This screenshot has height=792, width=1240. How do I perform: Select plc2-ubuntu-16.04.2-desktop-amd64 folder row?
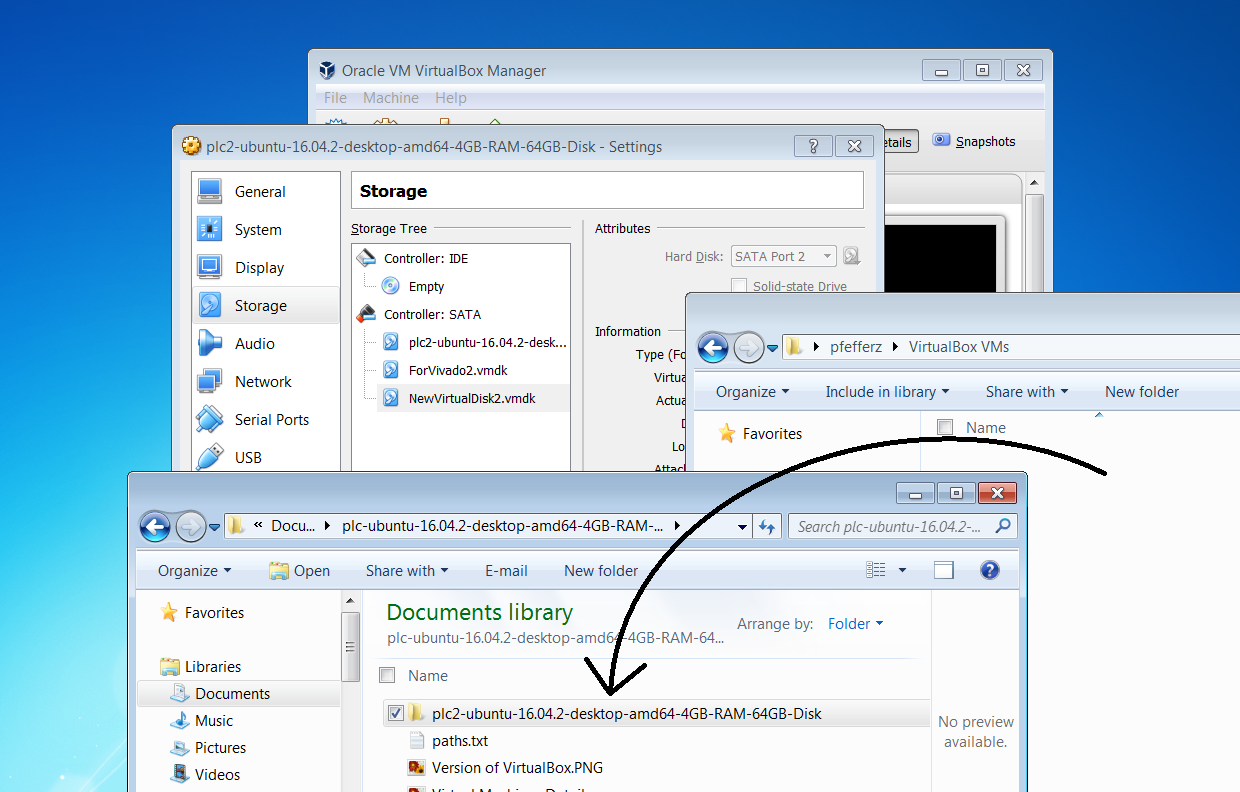[x=657, y=713]
